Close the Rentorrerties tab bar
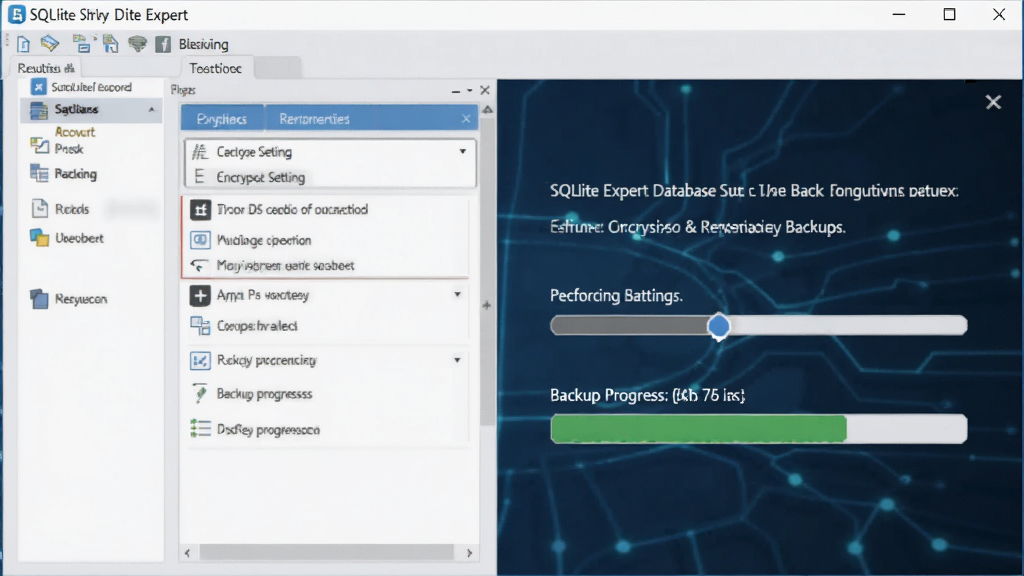This screenshot has height=576, width=1024. point(466,118)
